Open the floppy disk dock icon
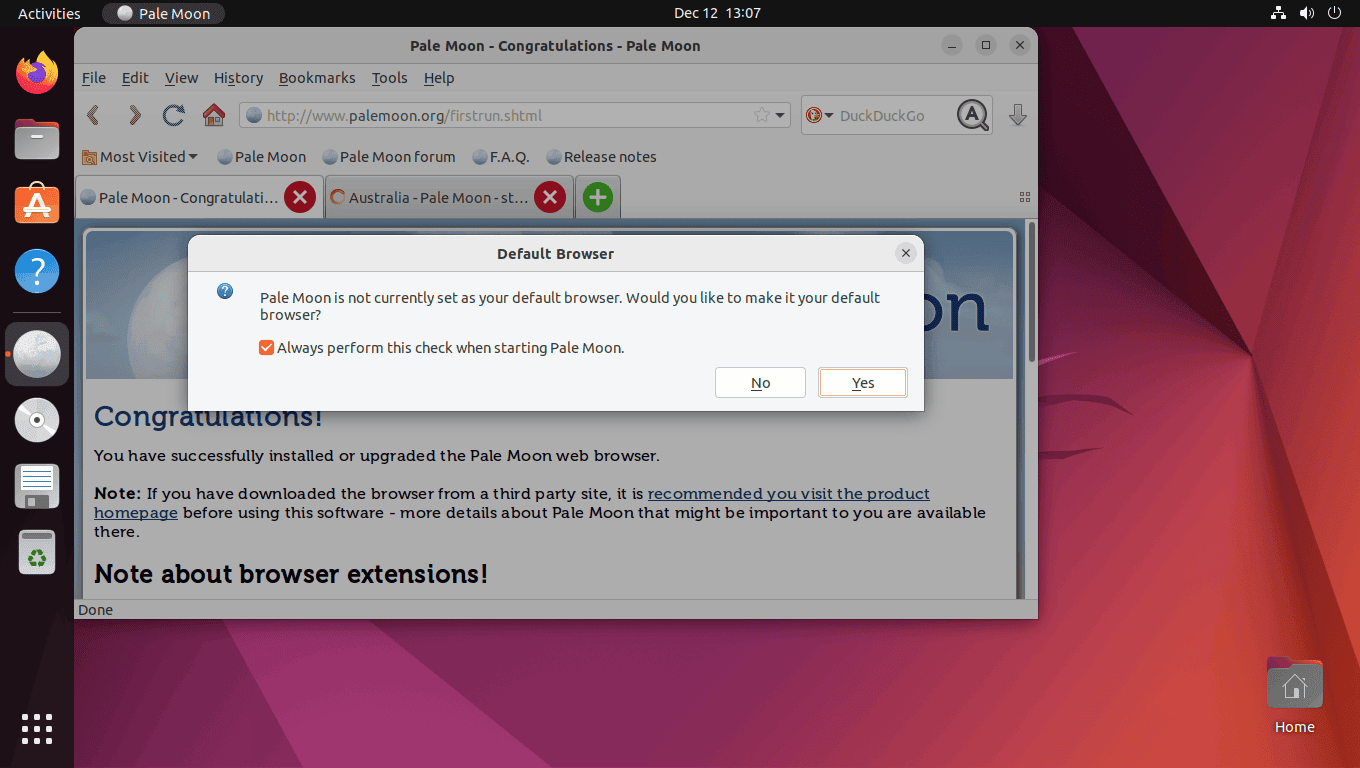The height and width of the screenshot is (768, 1360). point(37,486)
